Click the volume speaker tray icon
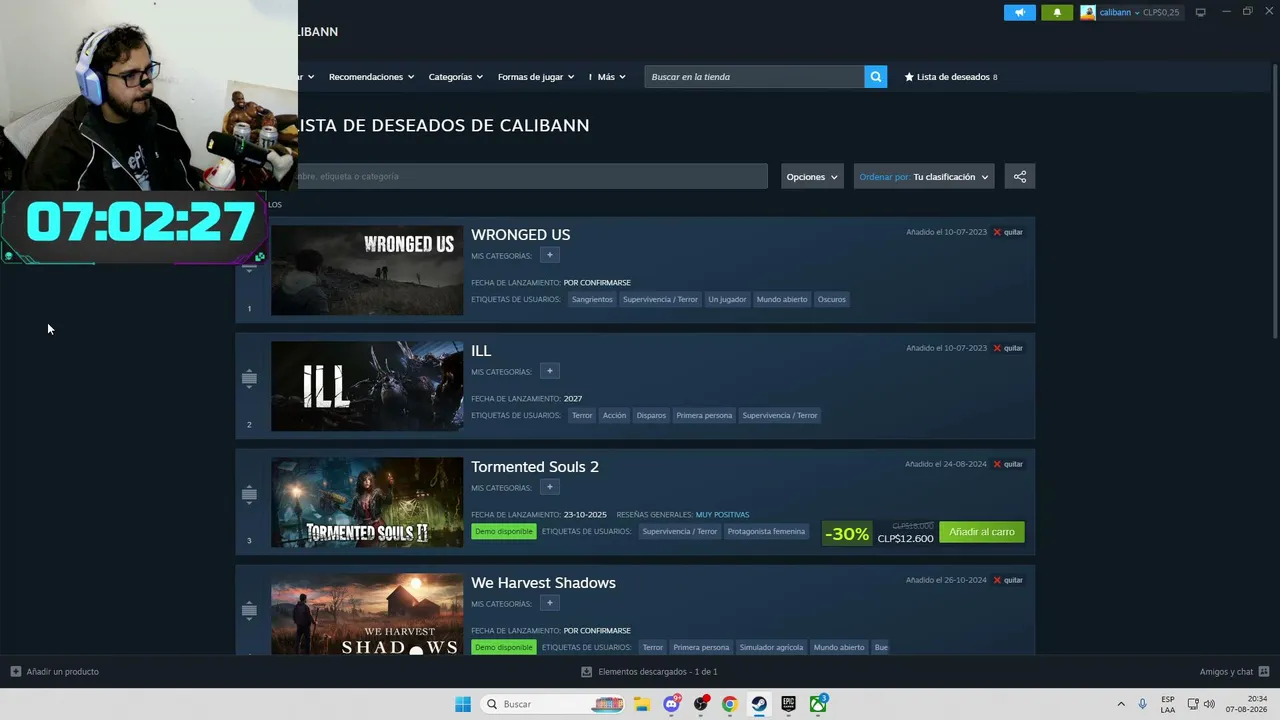The width and height of the screenshot is (1280, 720). [x=1209, y=704]
